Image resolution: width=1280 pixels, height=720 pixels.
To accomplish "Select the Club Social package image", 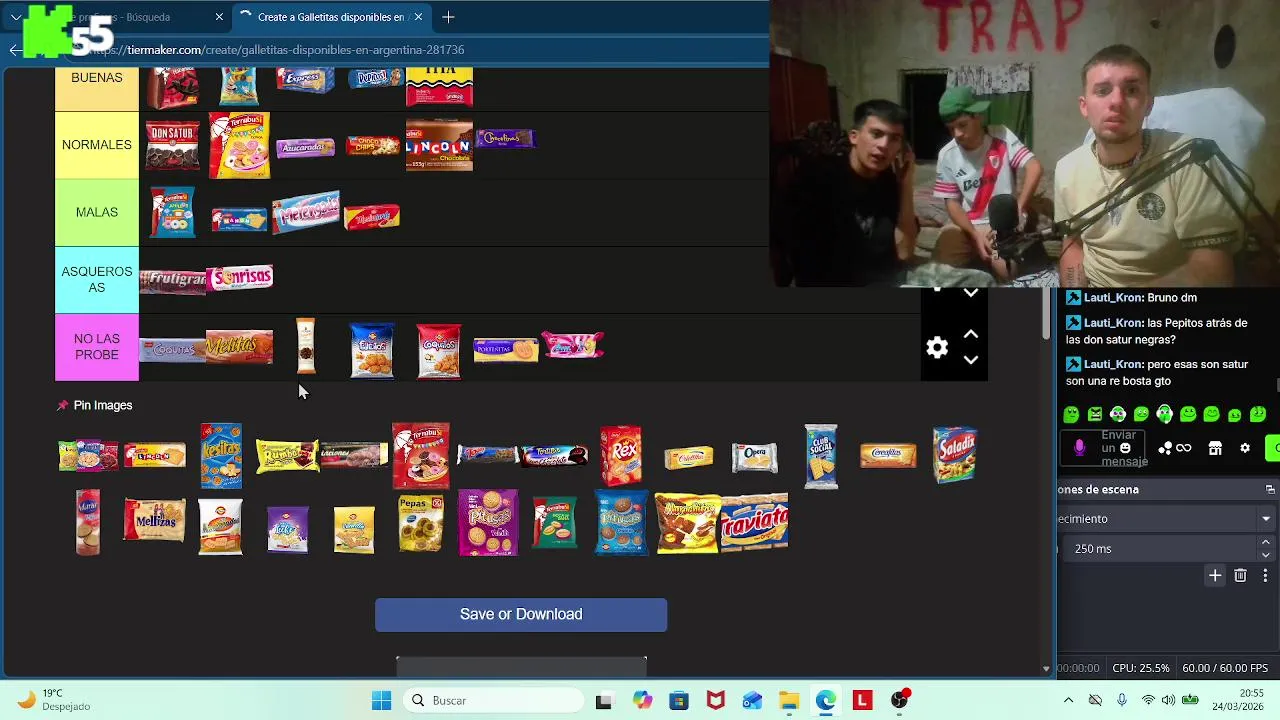I will pos(821,456).
